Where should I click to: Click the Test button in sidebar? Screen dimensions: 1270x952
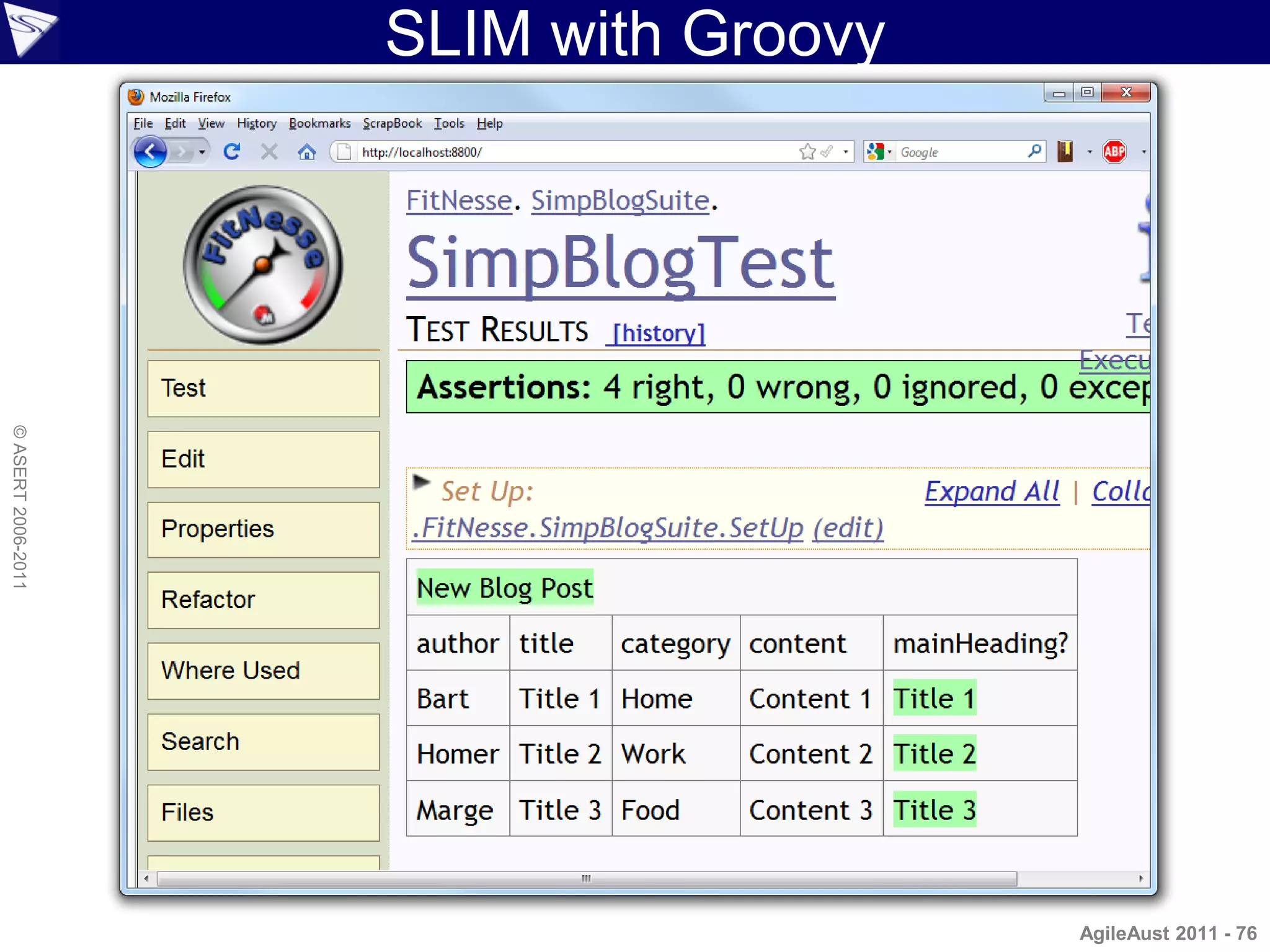263,389
